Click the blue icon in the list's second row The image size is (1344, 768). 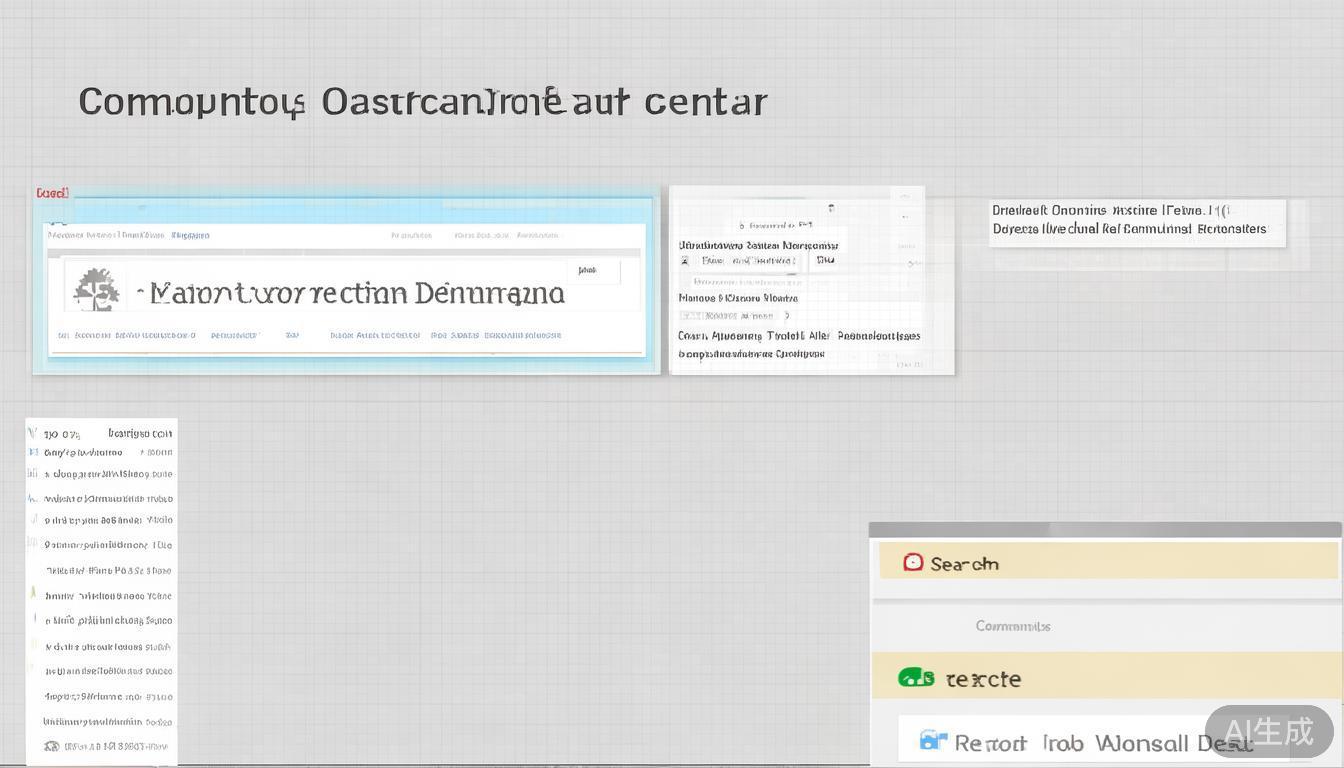tap(33, 452)
